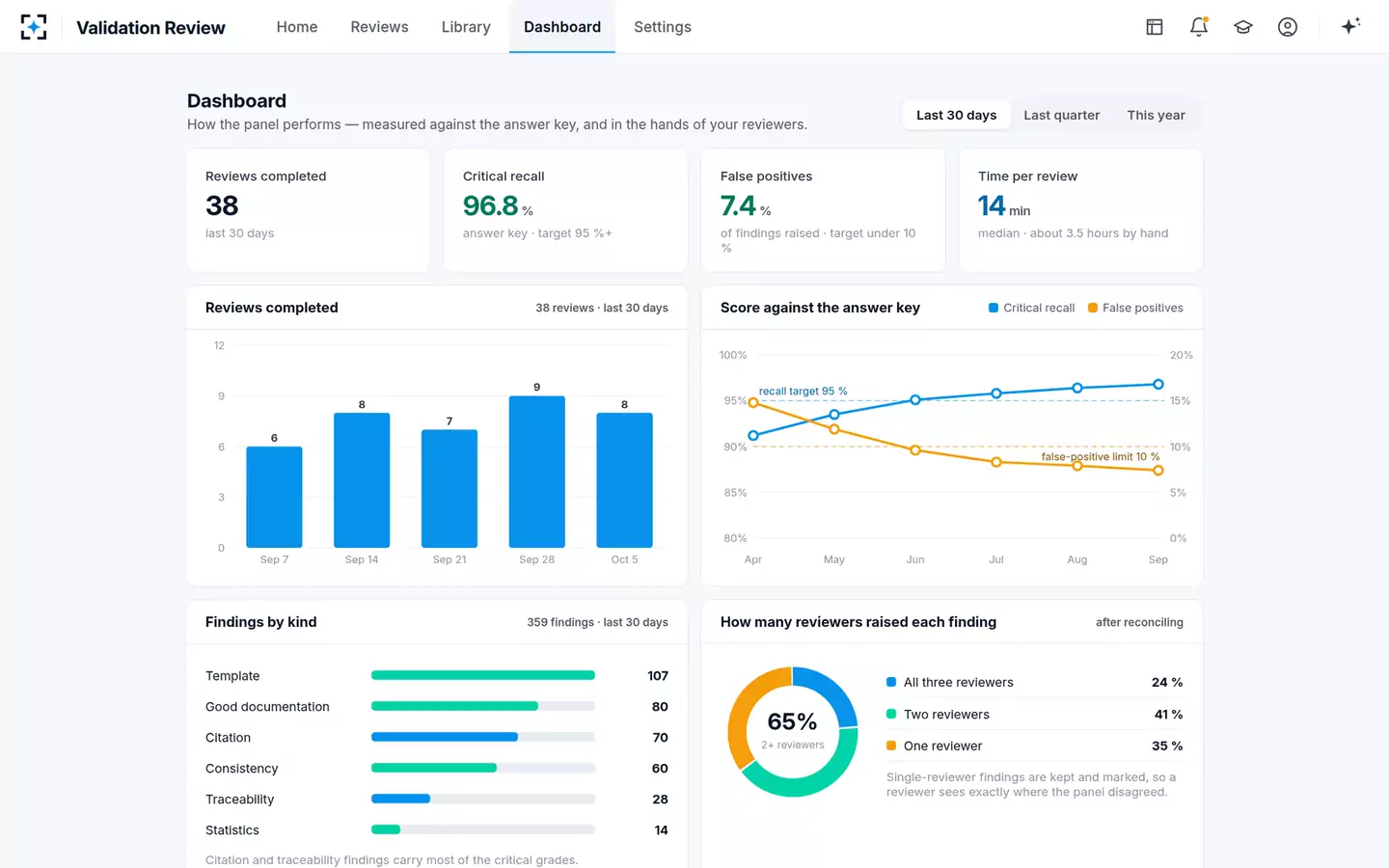Click the Sep 7 bar
Viewport: 1389px width, 868px height.
coord(274,497)
